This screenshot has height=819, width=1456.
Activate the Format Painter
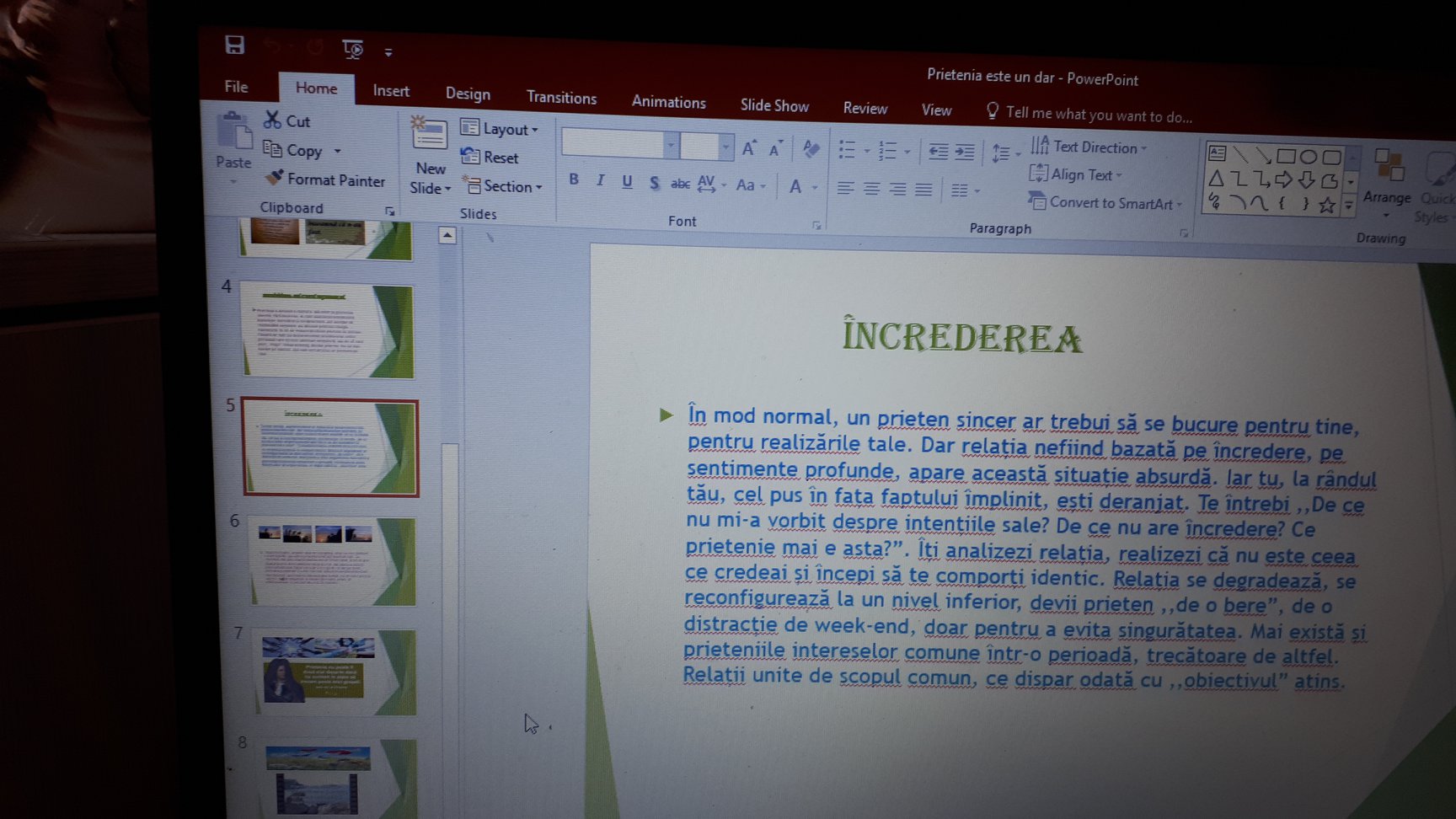(325, 179)
